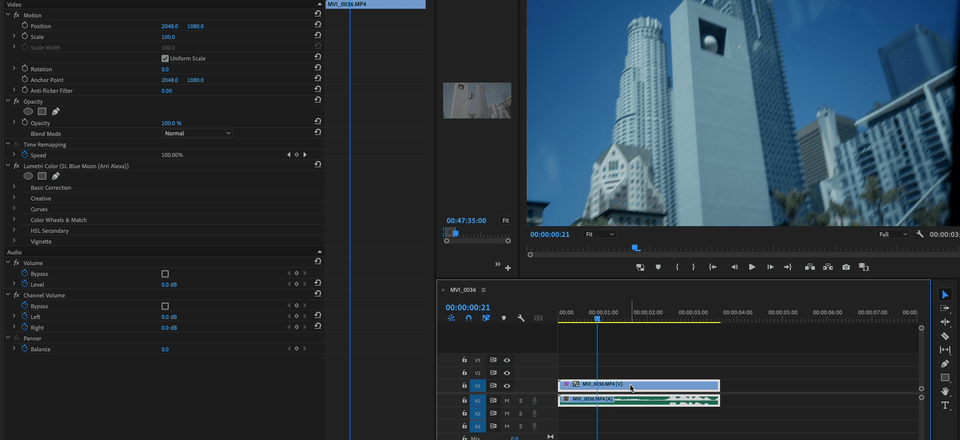The height and width of the screenshot is (440, 960).
Task: Toggle lock on track V1
Action: (x=464, y=386)
